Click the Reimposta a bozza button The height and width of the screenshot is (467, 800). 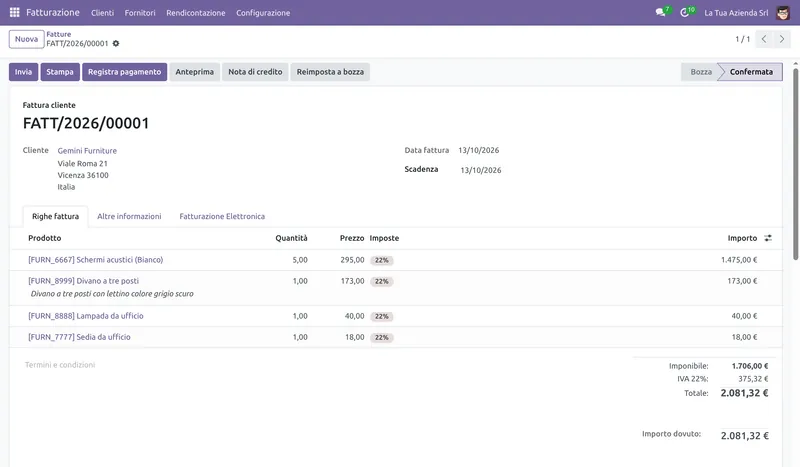click(330, 72)
